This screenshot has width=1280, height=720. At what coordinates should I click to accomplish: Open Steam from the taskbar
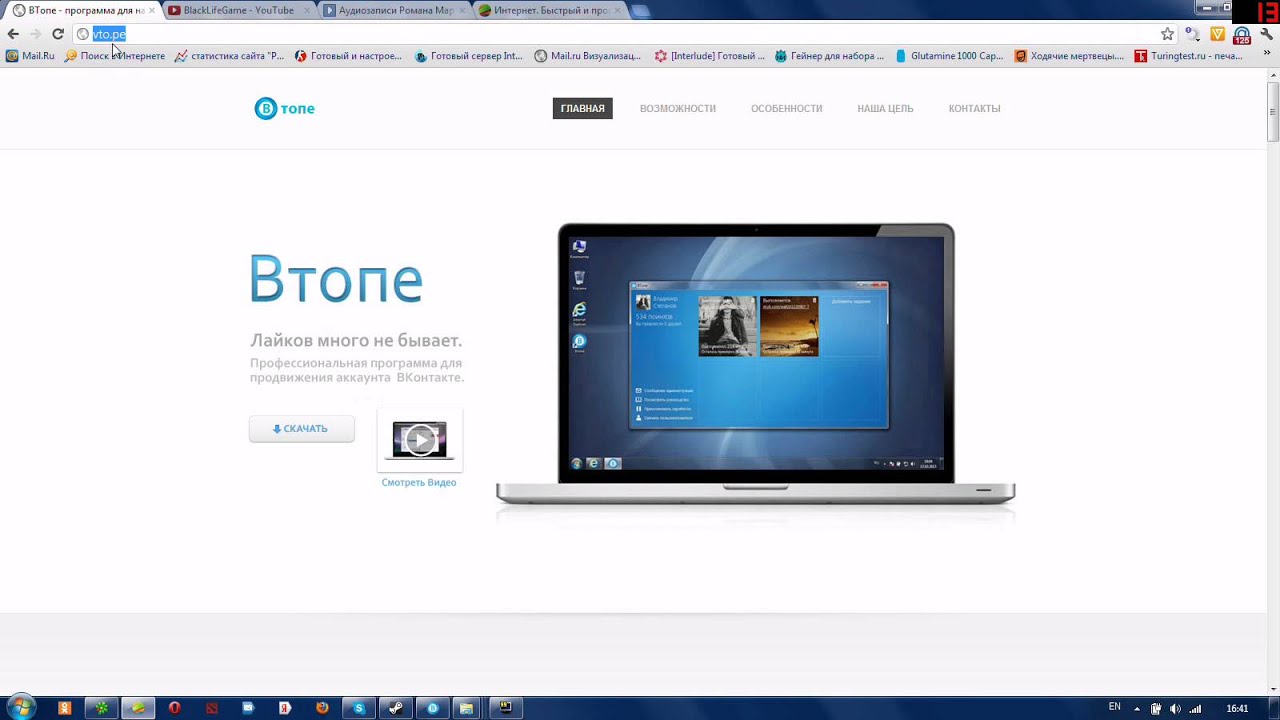coord(396,708)
